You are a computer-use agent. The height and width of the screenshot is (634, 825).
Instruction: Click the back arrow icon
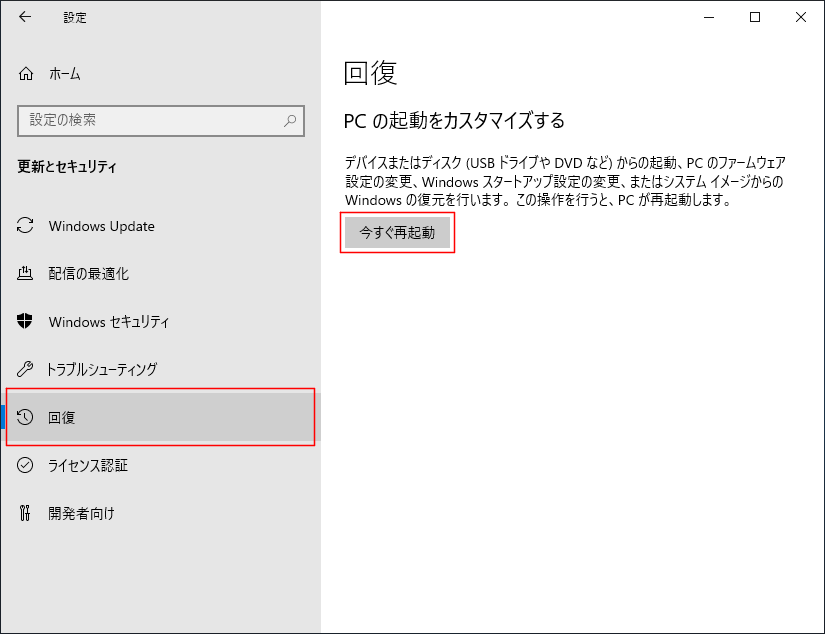[25, 17]
